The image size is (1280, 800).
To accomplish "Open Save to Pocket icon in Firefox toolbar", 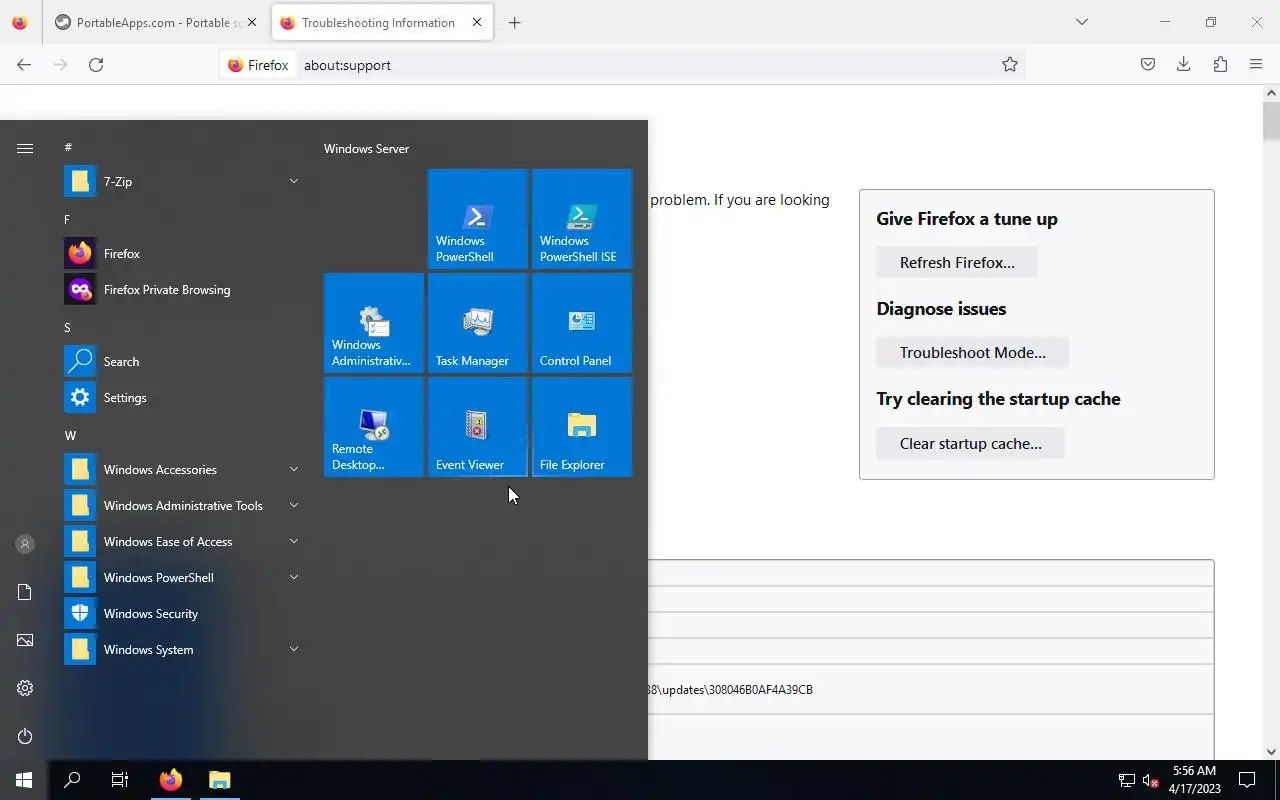I will (x=1148, y=65).
